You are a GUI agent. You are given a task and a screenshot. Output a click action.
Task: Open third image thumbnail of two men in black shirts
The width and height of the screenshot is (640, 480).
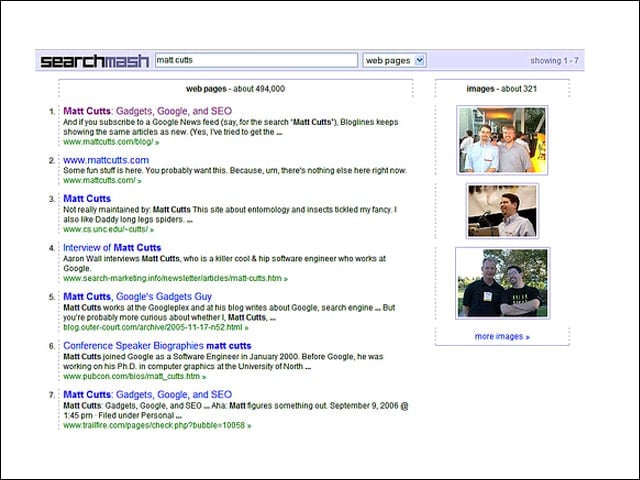(502, 283)
